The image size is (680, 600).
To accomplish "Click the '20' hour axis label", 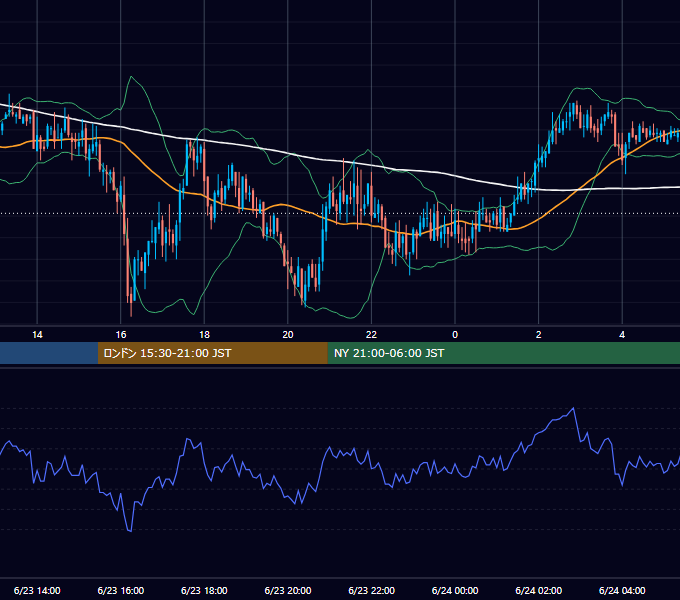I will pyautogui.click(x=288, y=335).
